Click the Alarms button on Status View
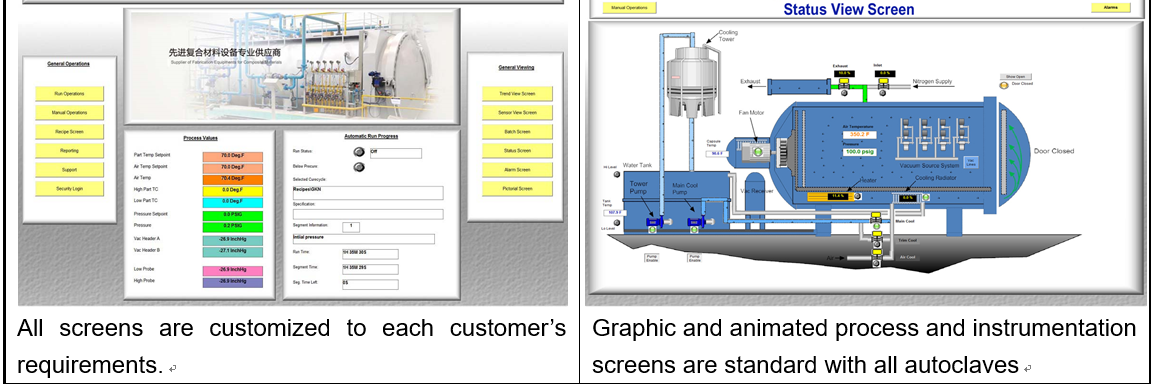Image resolution: width=1151 pixels, height=384 pixels. click(1111, 8)
